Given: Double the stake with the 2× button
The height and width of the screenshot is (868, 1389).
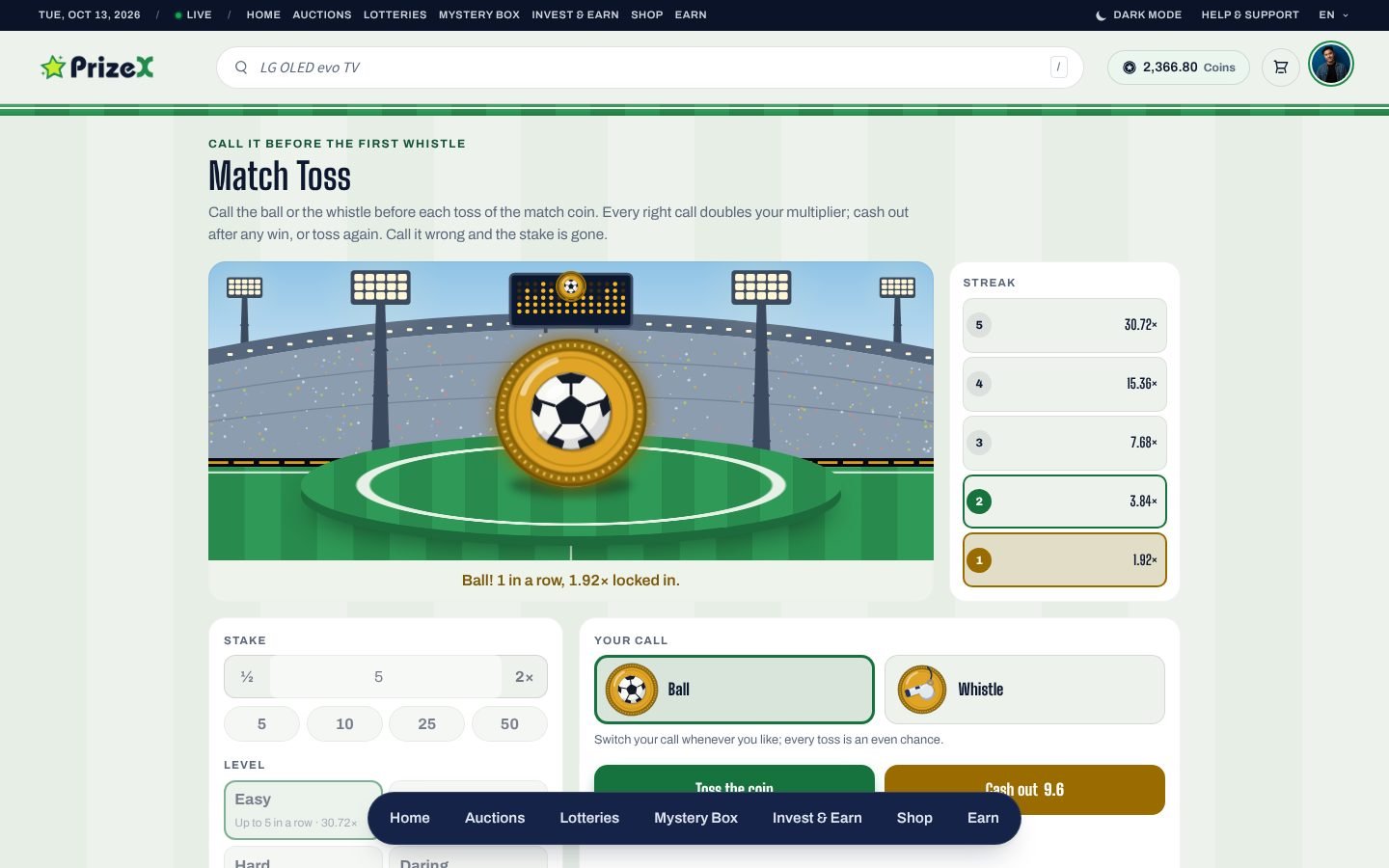Looking at the screenshot, I should click(524, 677).
